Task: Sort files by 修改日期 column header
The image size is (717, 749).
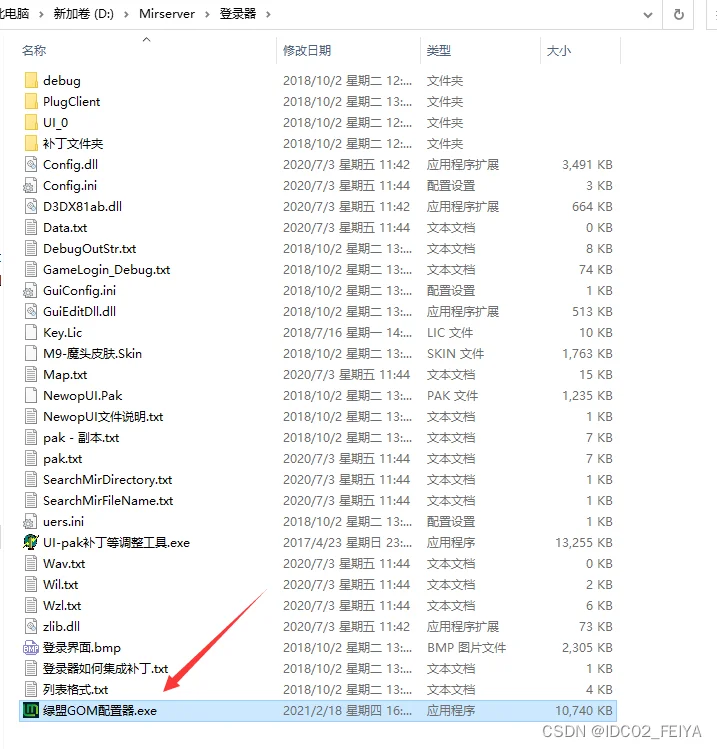Action: click(307, 50)
